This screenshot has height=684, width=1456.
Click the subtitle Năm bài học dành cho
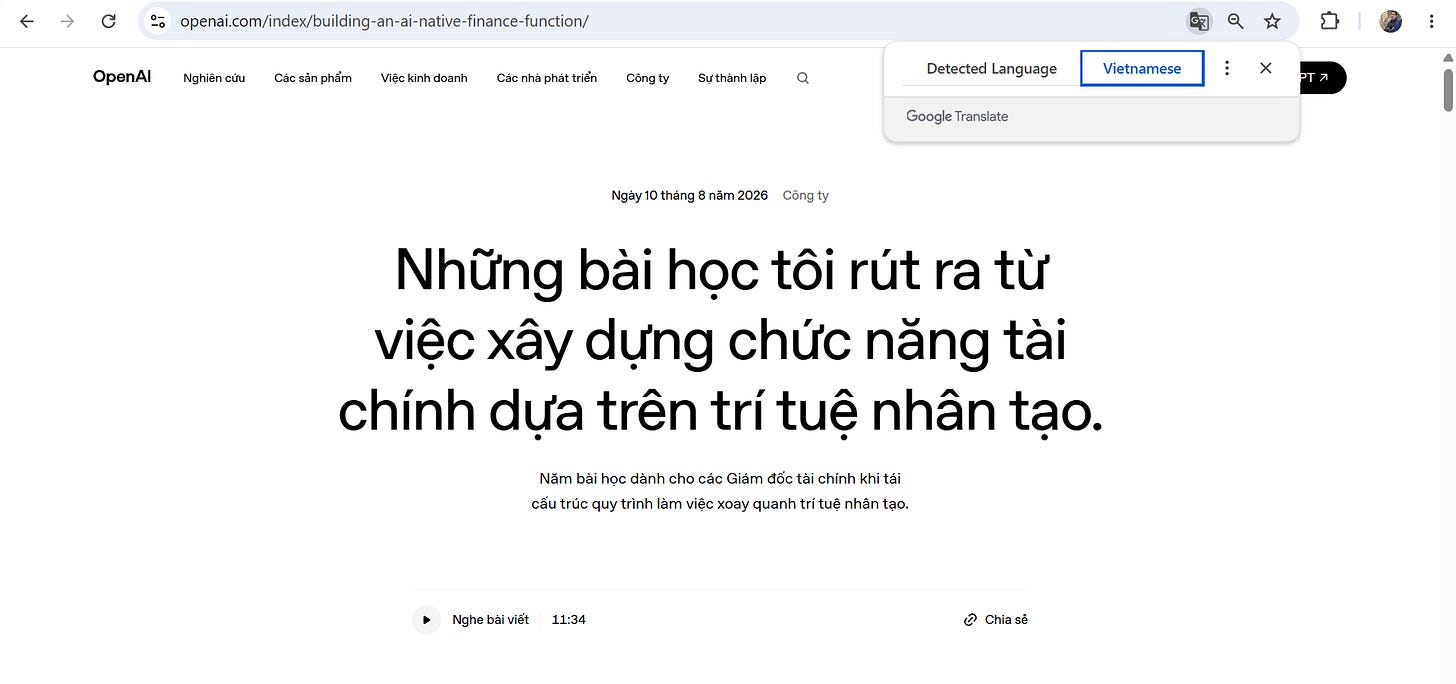click(x=720, y=491)
